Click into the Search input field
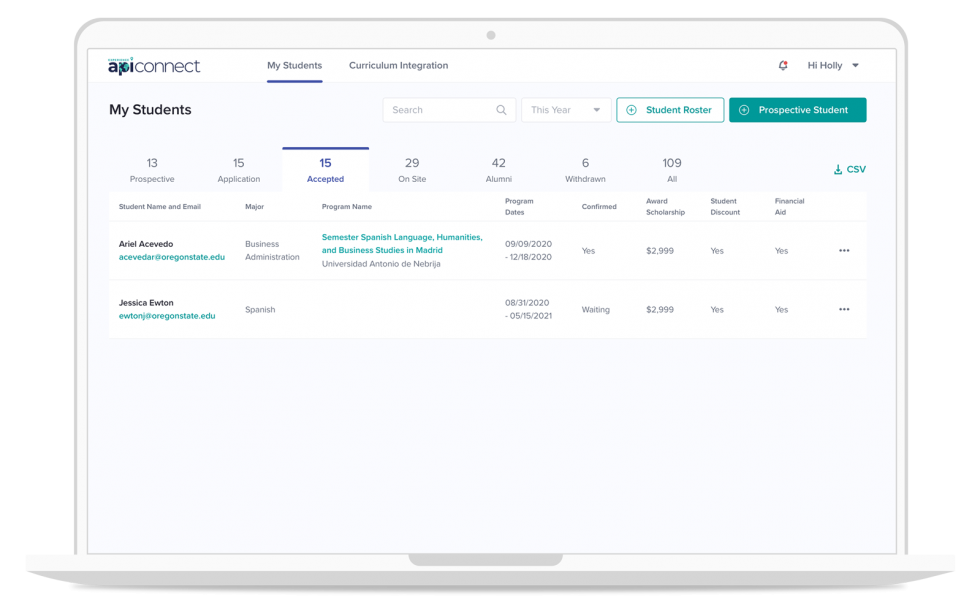 click(438, 110)
